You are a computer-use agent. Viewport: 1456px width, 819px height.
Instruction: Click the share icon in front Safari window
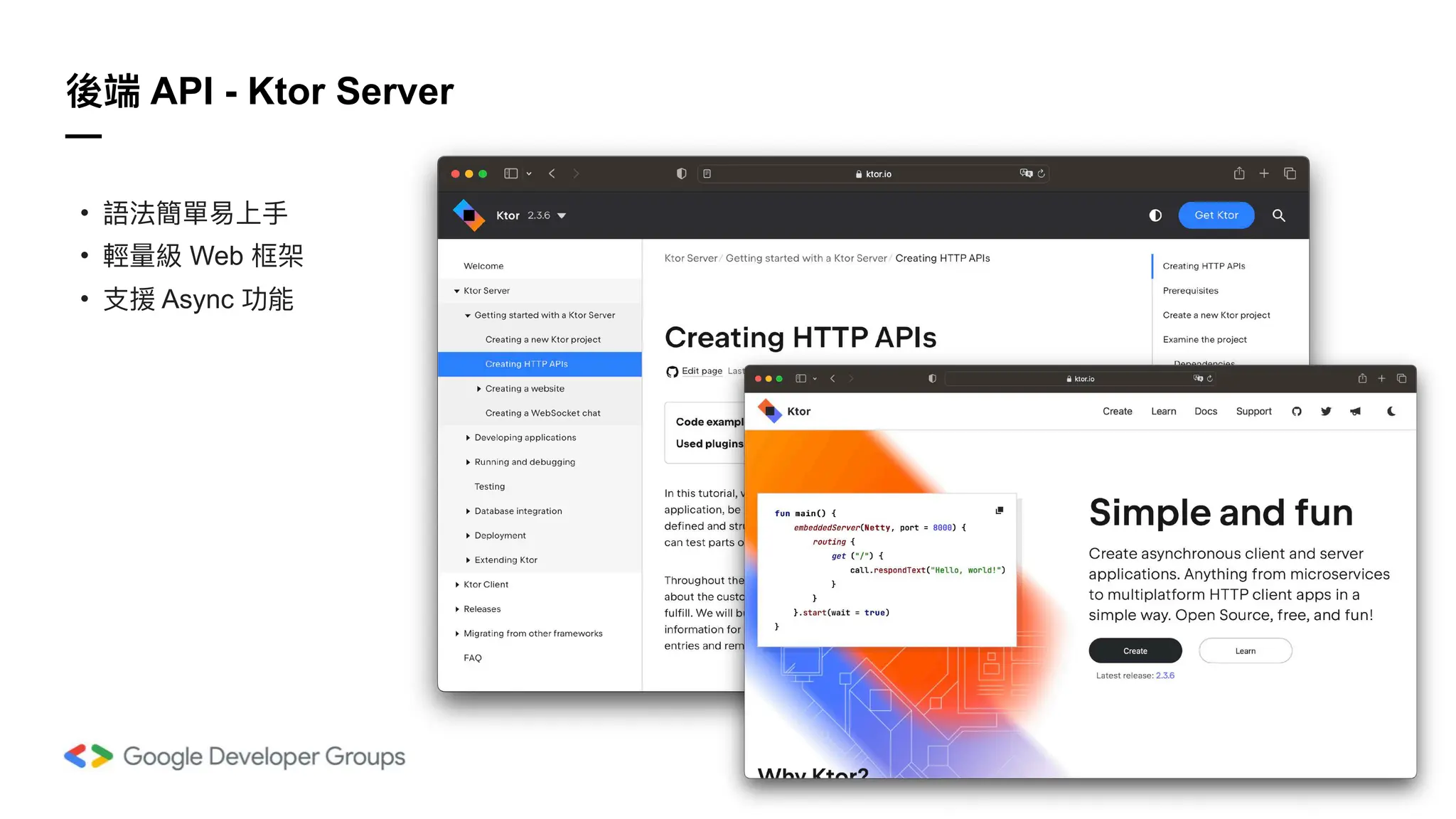pos(1362,378)
